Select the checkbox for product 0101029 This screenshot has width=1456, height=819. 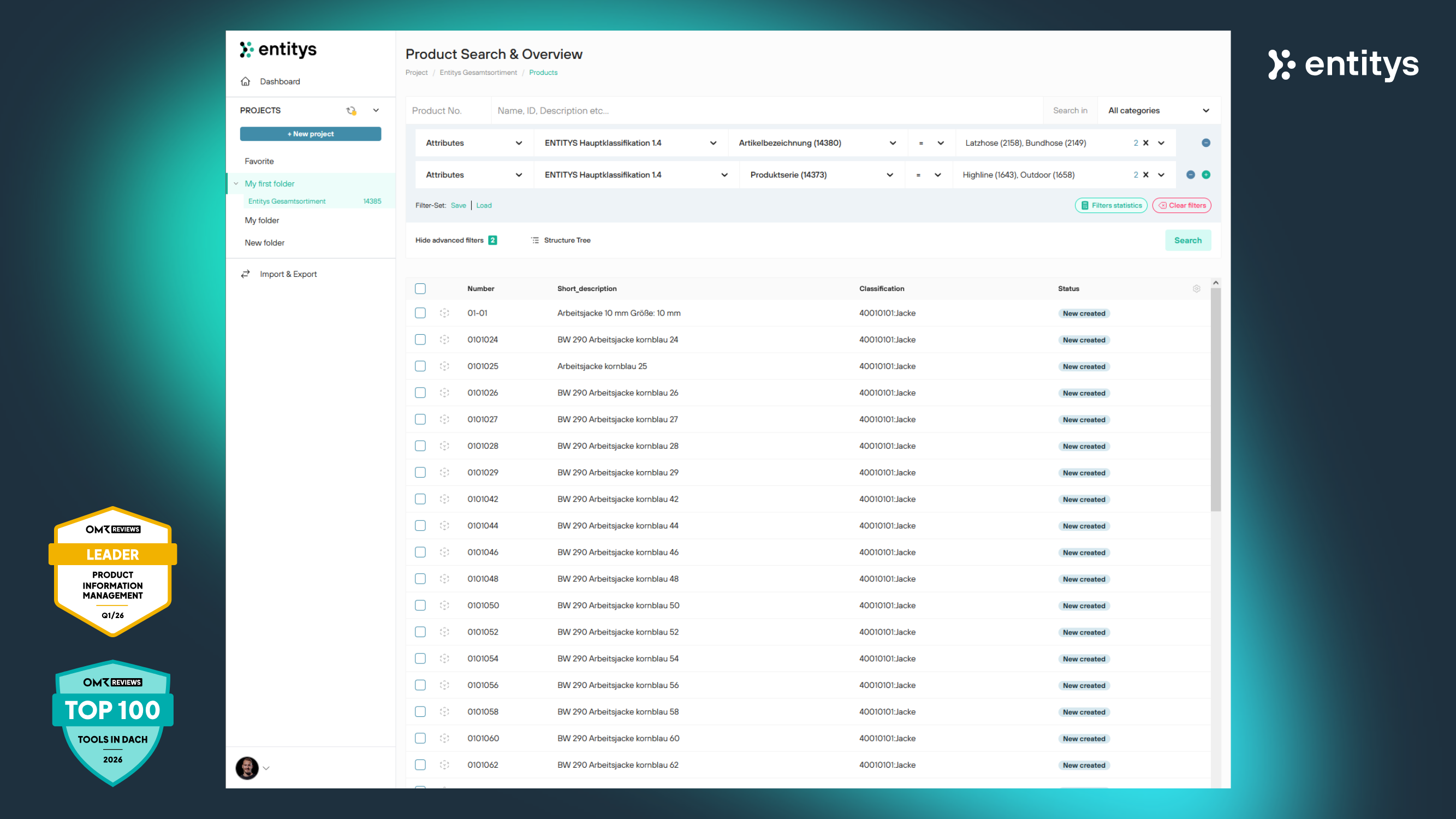point(420,472)
